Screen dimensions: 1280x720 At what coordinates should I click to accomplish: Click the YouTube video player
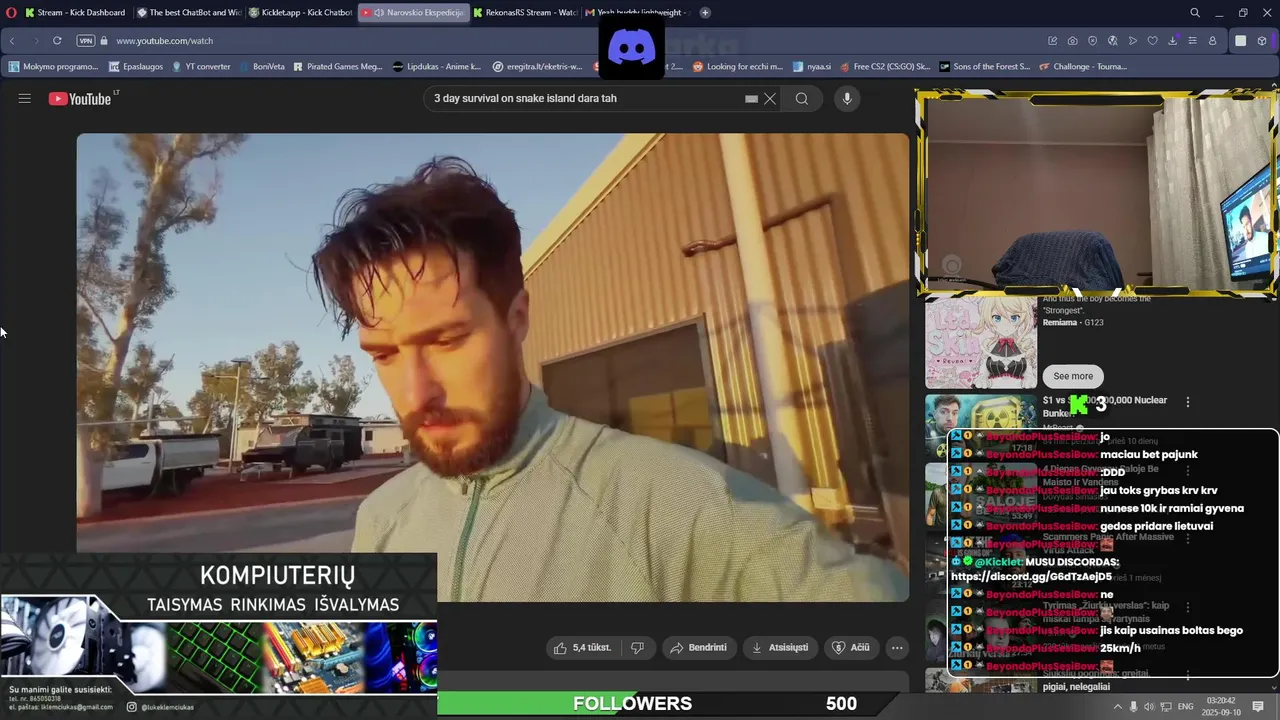pos(493,367)
